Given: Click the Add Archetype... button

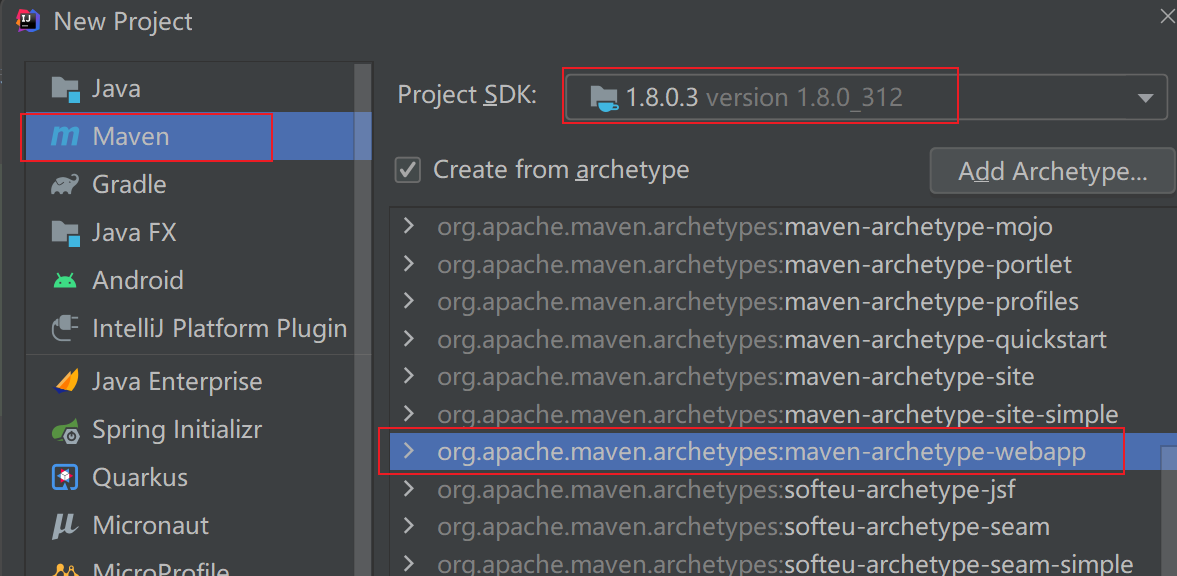Looking at the screenshot, I should (1052, 171).
